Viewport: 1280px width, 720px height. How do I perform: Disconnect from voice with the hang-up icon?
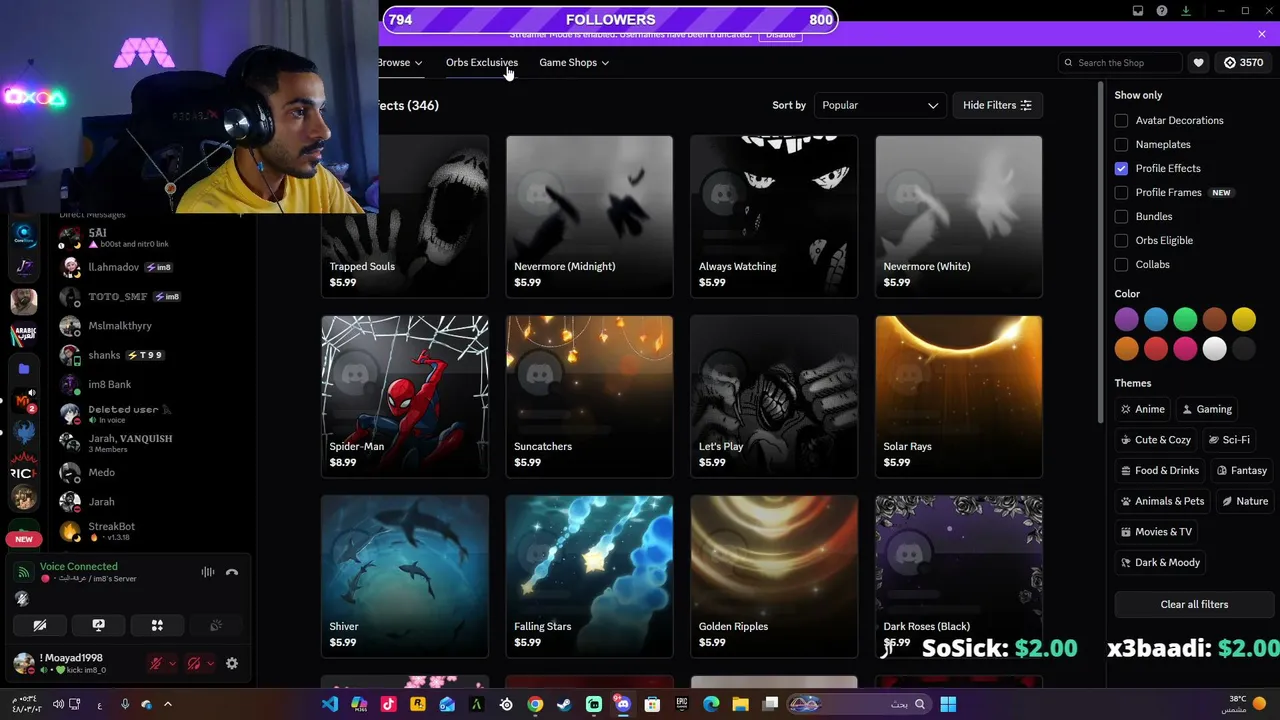[232, 572]
